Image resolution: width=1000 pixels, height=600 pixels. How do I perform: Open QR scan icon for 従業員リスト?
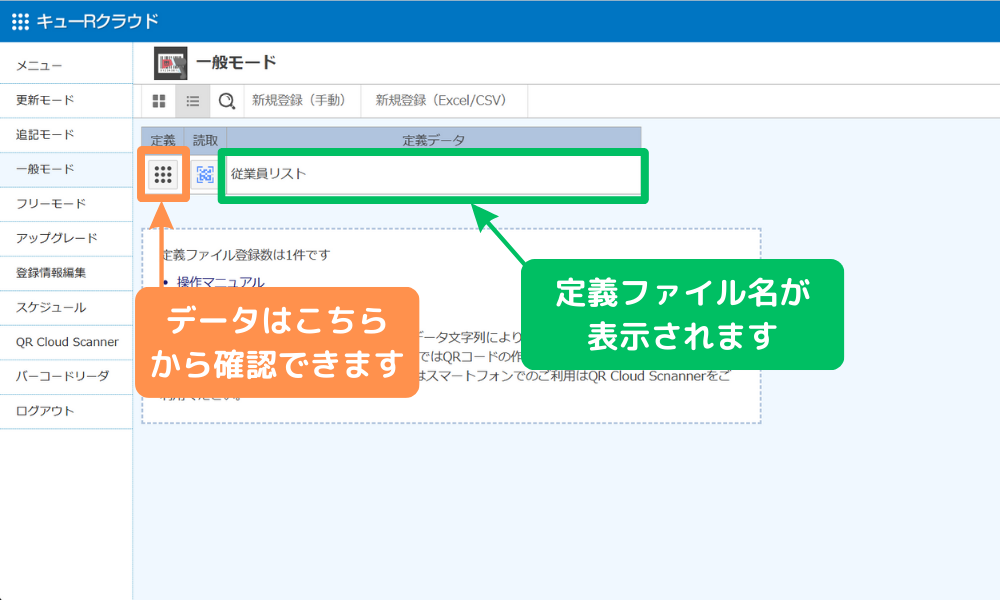[x=205, y=174]
